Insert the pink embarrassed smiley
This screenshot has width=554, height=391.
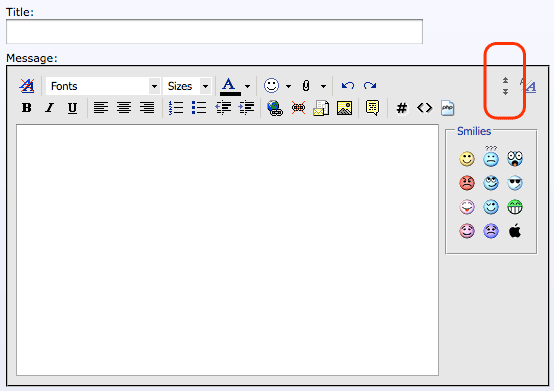[467, 231]
